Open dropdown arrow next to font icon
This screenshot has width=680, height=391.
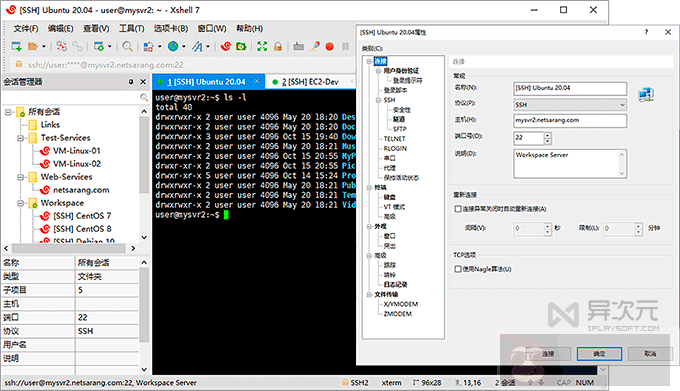[x=208, y=46]
